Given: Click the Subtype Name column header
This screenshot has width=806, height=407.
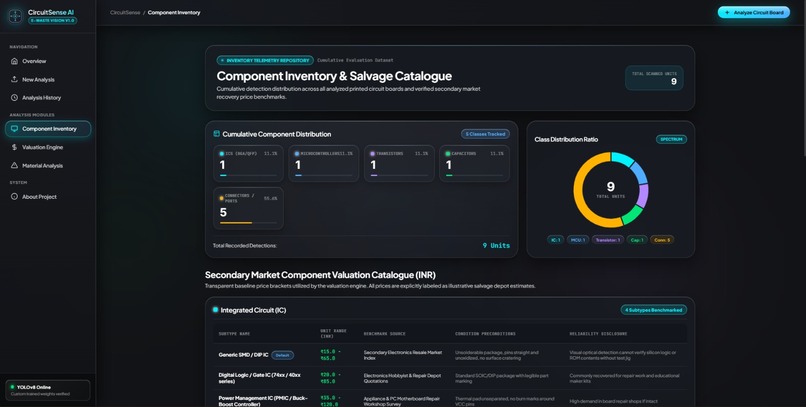Looking at the screenshot, I should [234, 334].
